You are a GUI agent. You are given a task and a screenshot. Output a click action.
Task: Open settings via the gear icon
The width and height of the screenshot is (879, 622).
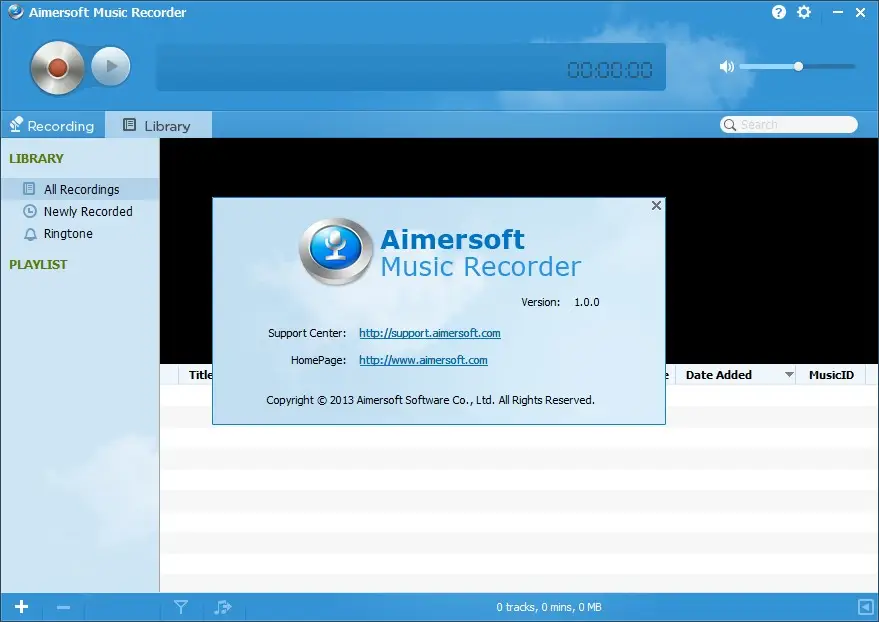click(804, 12)
